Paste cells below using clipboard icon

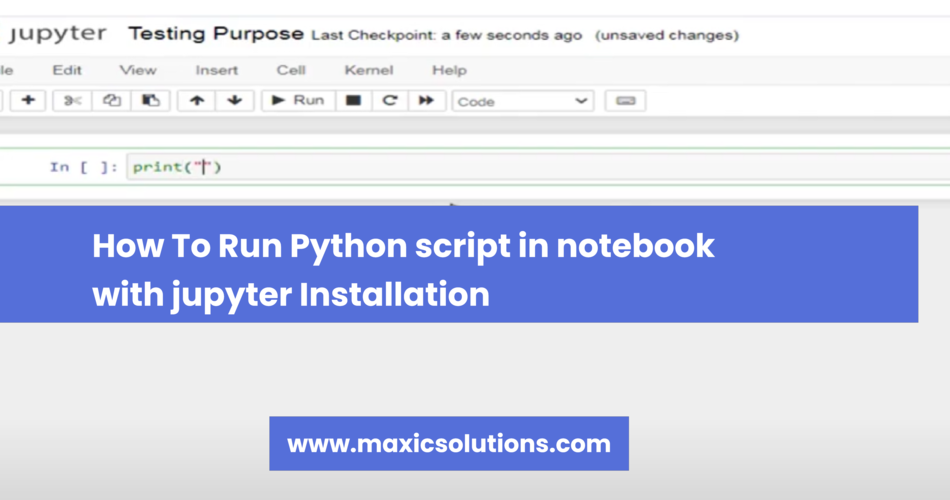(x=150, y=101)
